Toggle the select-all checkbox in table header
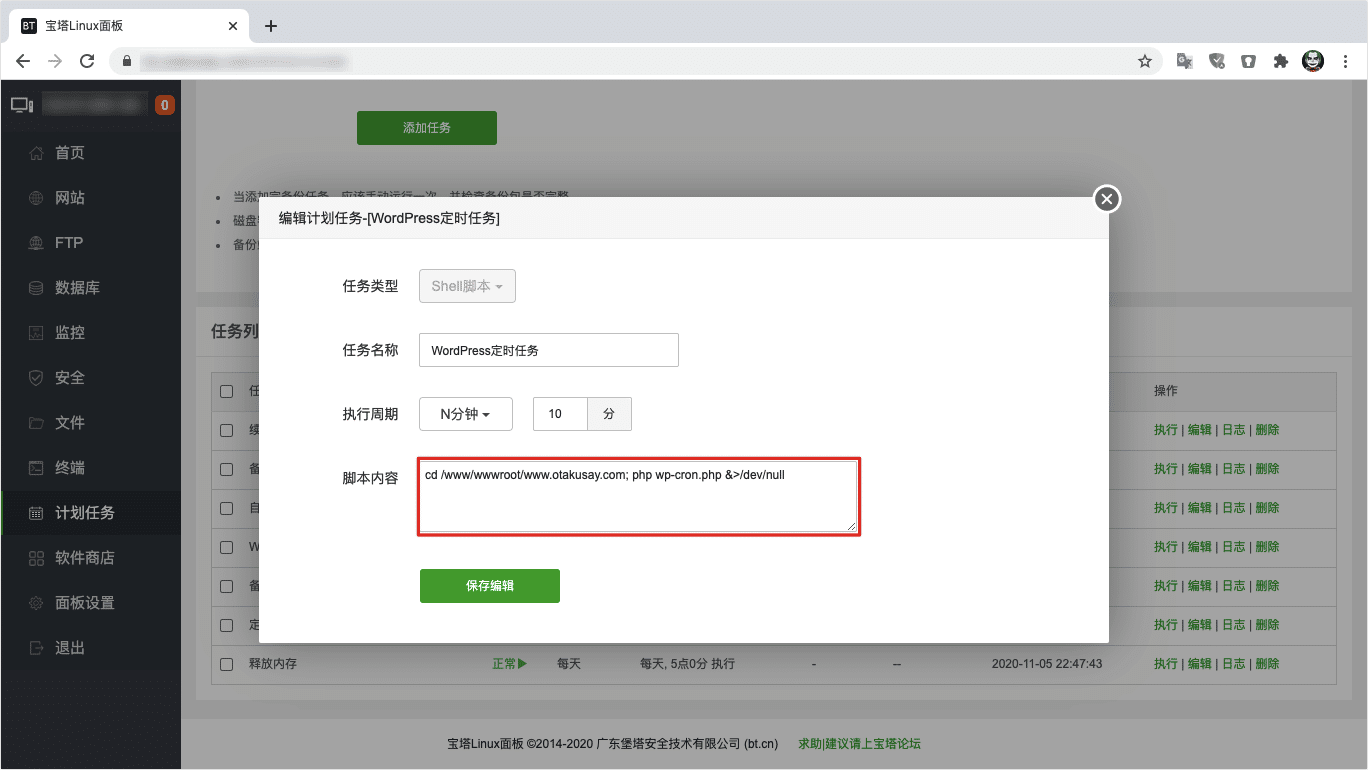This screenshot has width=1368, height=770. (x=226, y=391)
